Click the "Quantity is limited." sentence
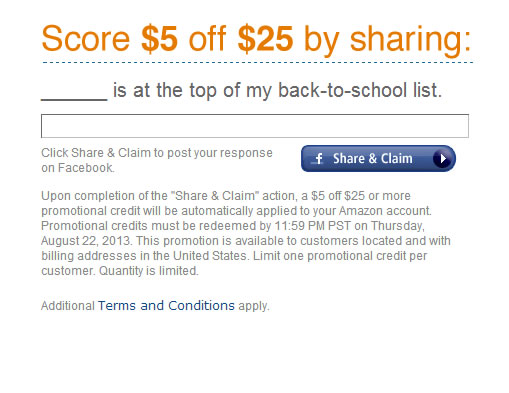The image size is (509, 393). (x=149, y=271)
